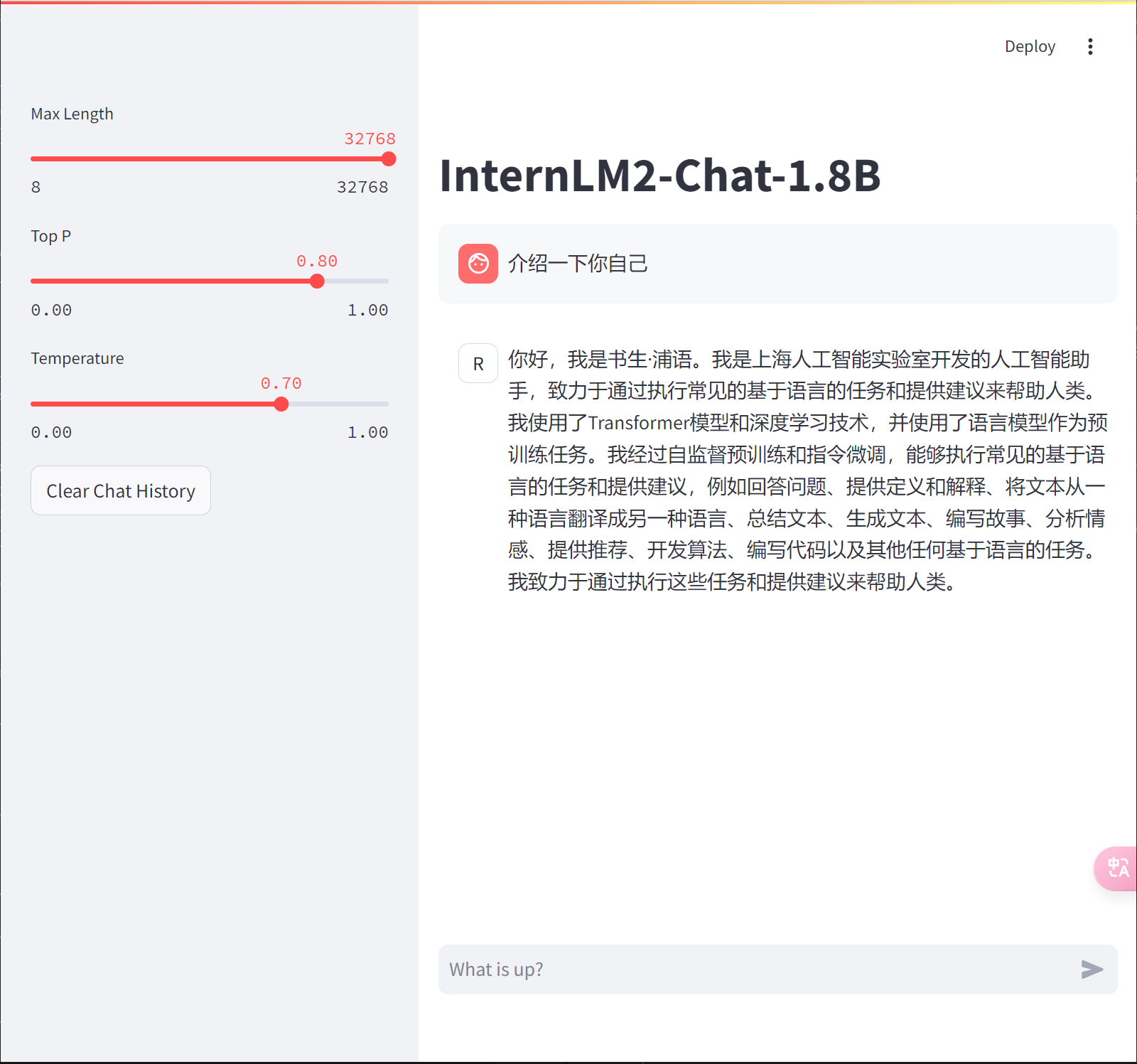This screenshot has width=1137, height=1064.
Task: Click the Temperature label
Action: 77,359
